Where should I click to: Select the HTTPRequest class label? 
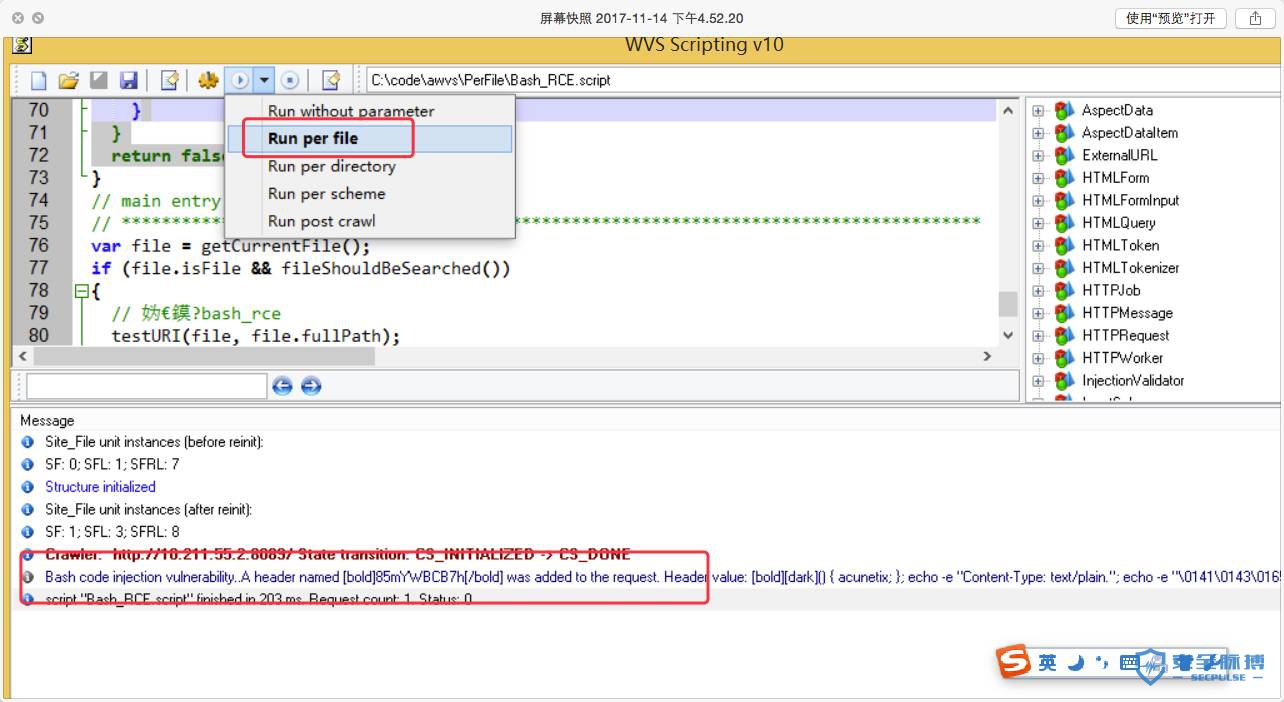[1126, 335]
